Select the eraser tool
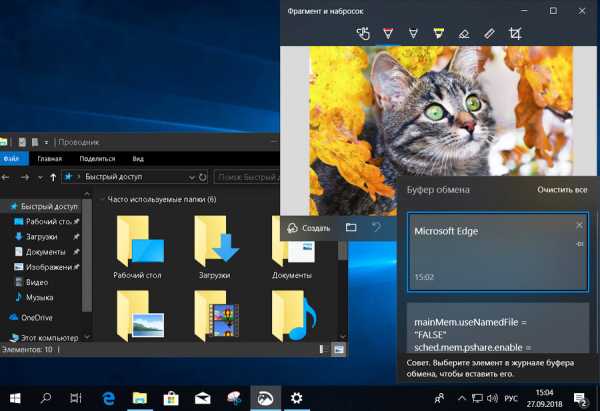The image size is (600, 411). 463,33
